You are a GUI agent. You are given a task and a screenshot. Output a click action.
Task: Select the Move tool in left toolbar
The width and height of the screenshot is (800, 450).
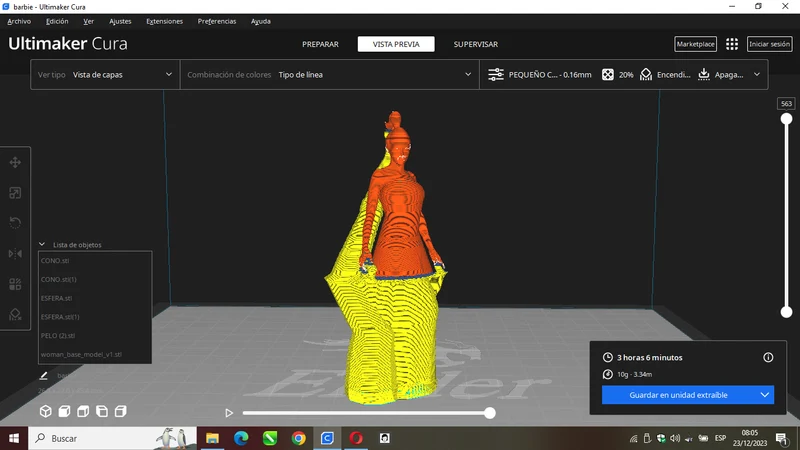tap(15, 162)
